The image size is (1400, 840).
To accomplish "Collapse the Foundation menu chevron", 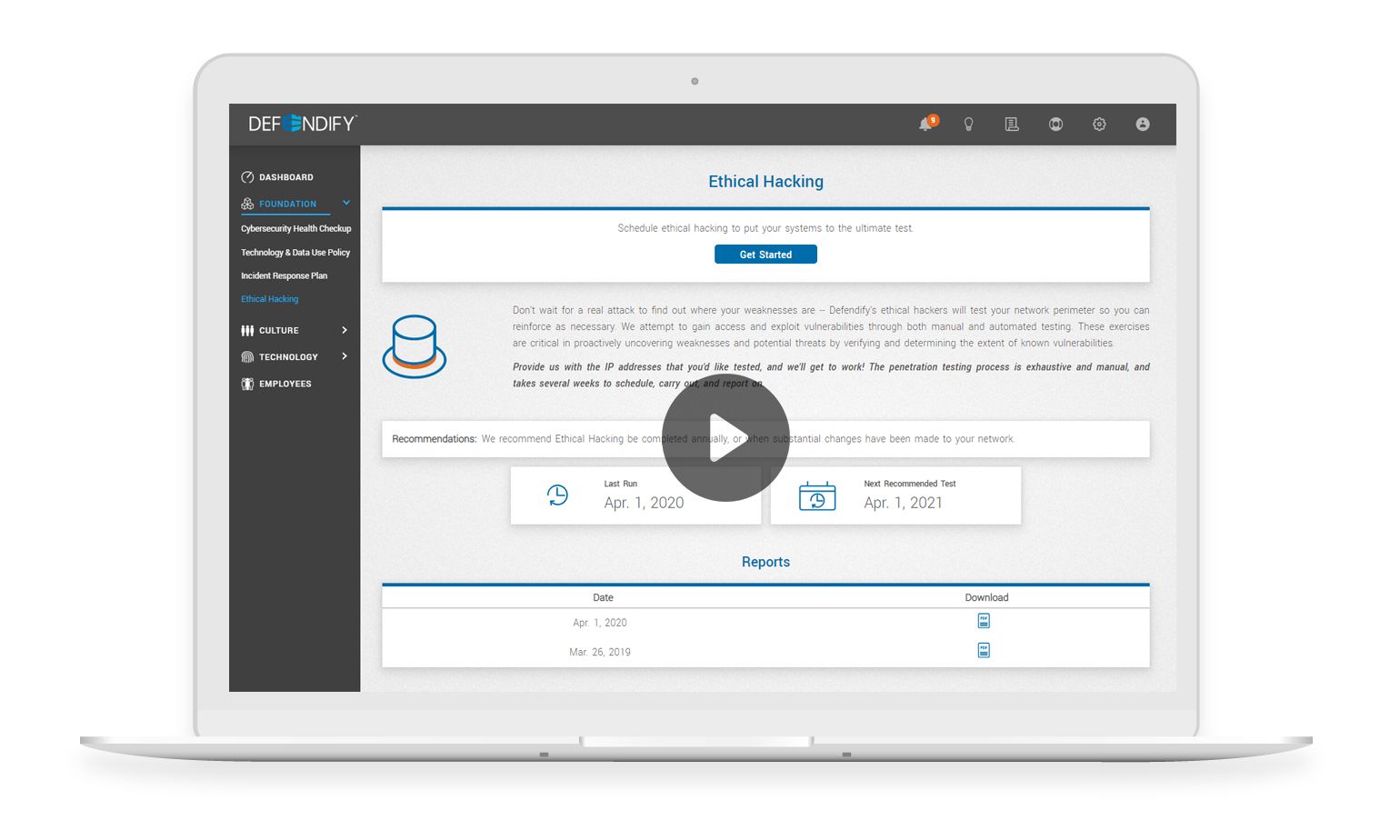I will pos(346,203).
